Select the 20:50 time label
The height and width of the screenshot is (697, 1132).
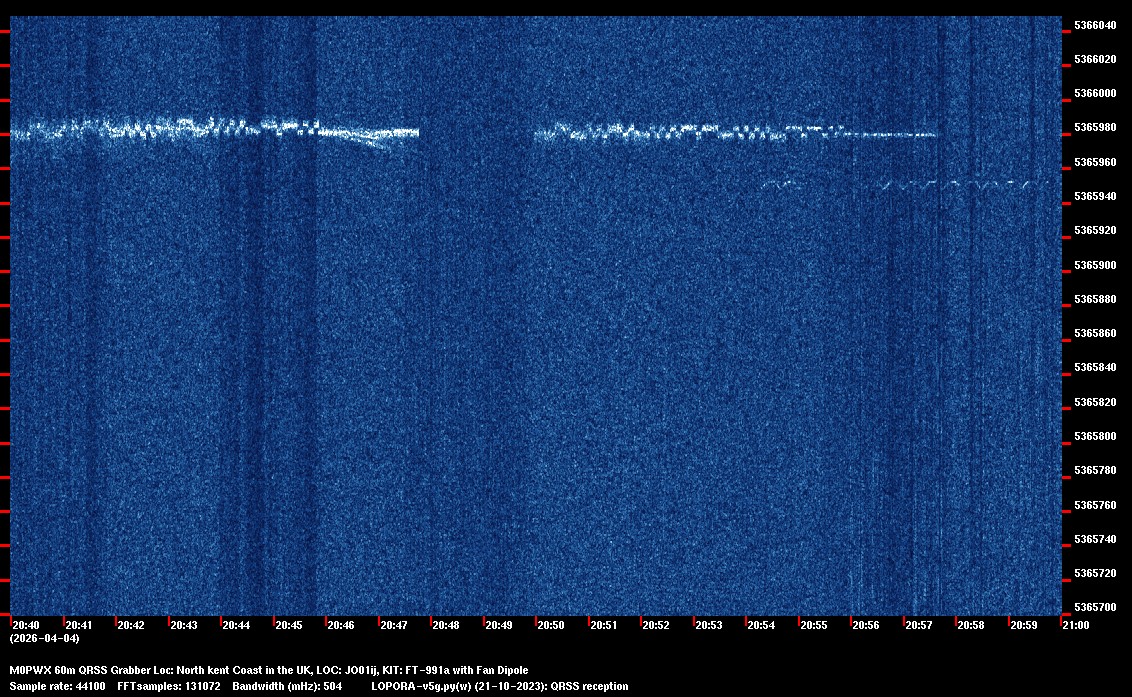[551, 625]
